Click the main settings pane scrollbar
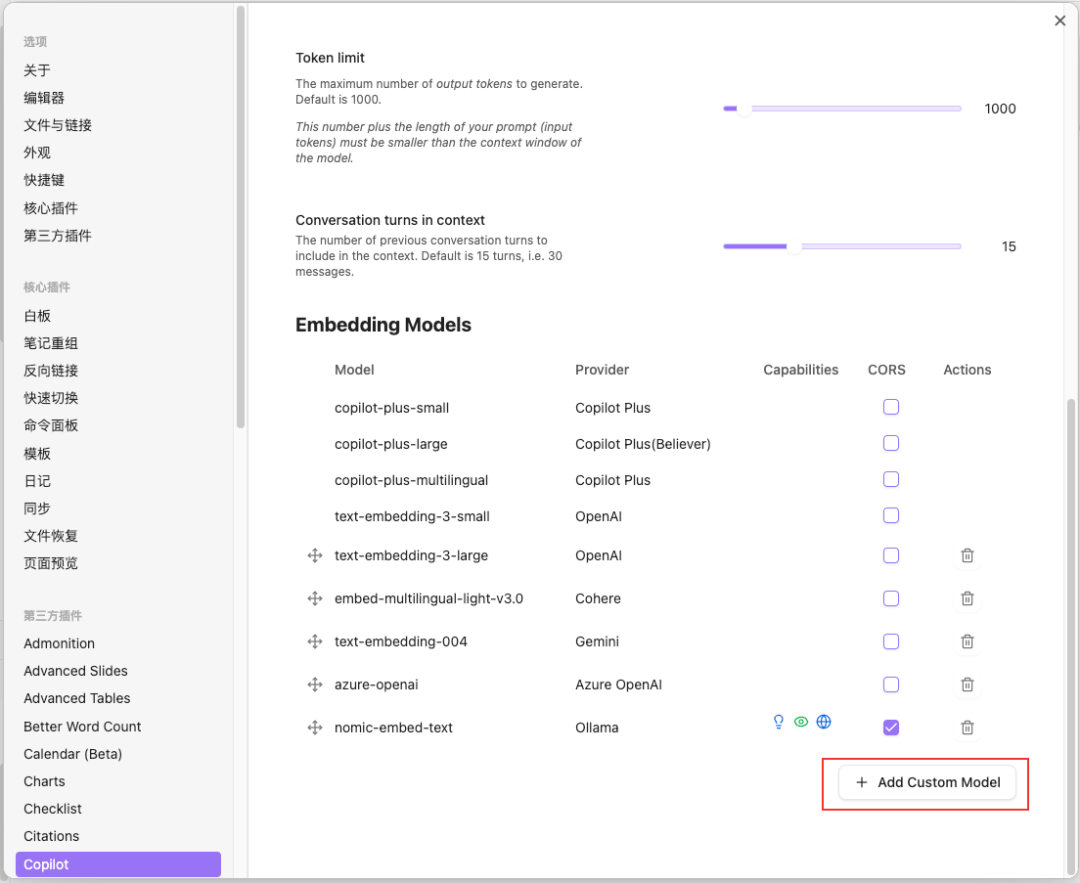The height and width of the screenshot is (883, 1080). click(x=1070, y=637)
